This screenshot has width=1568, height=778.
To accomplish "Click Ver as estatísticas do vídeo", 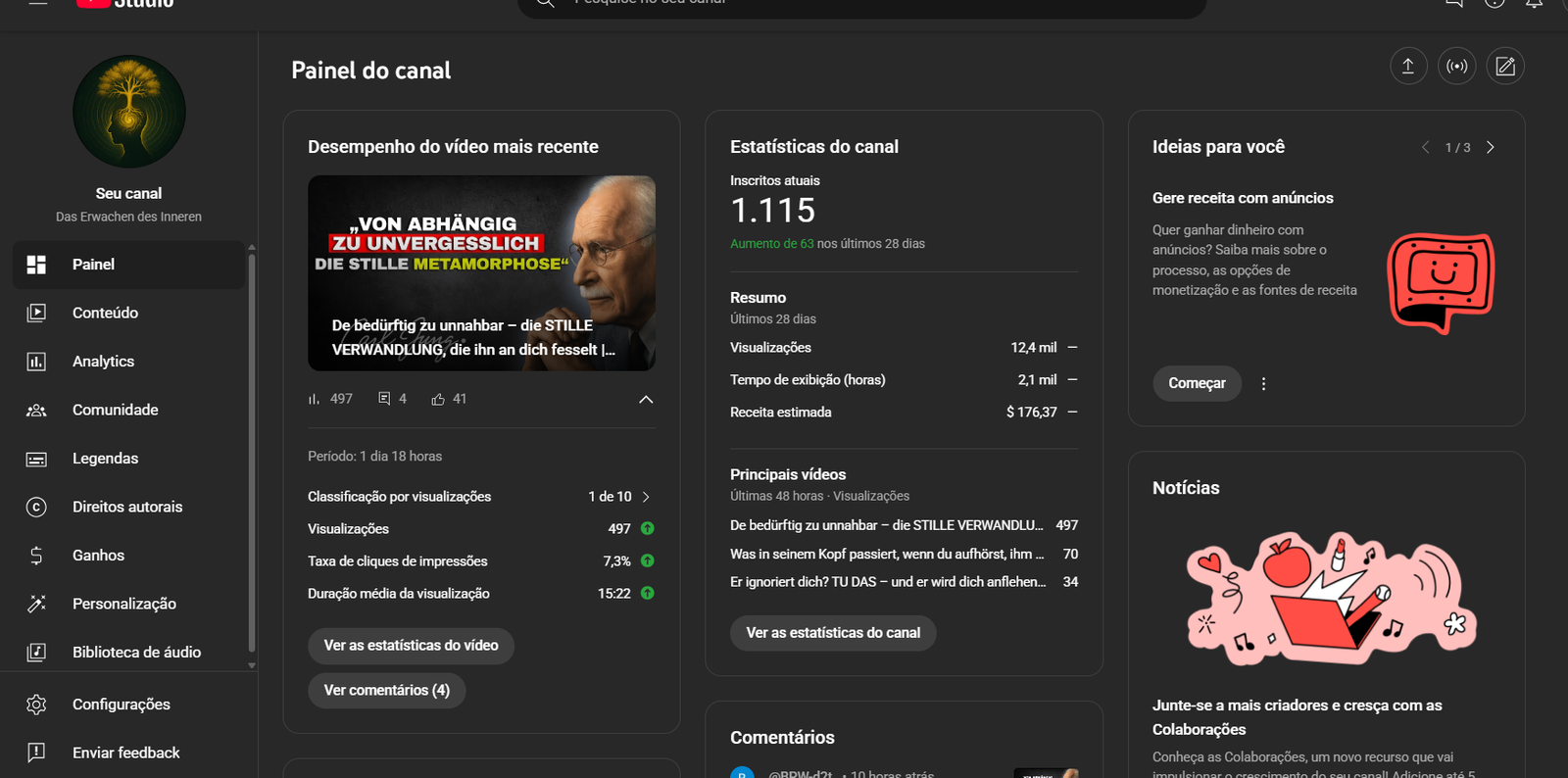I will (411, 646).
